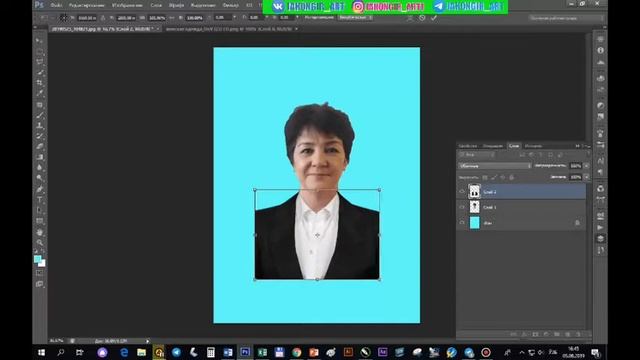The width and height of the screenshot is (640, 360).
Task: Create new group folder icon
Action: point(557,334)
